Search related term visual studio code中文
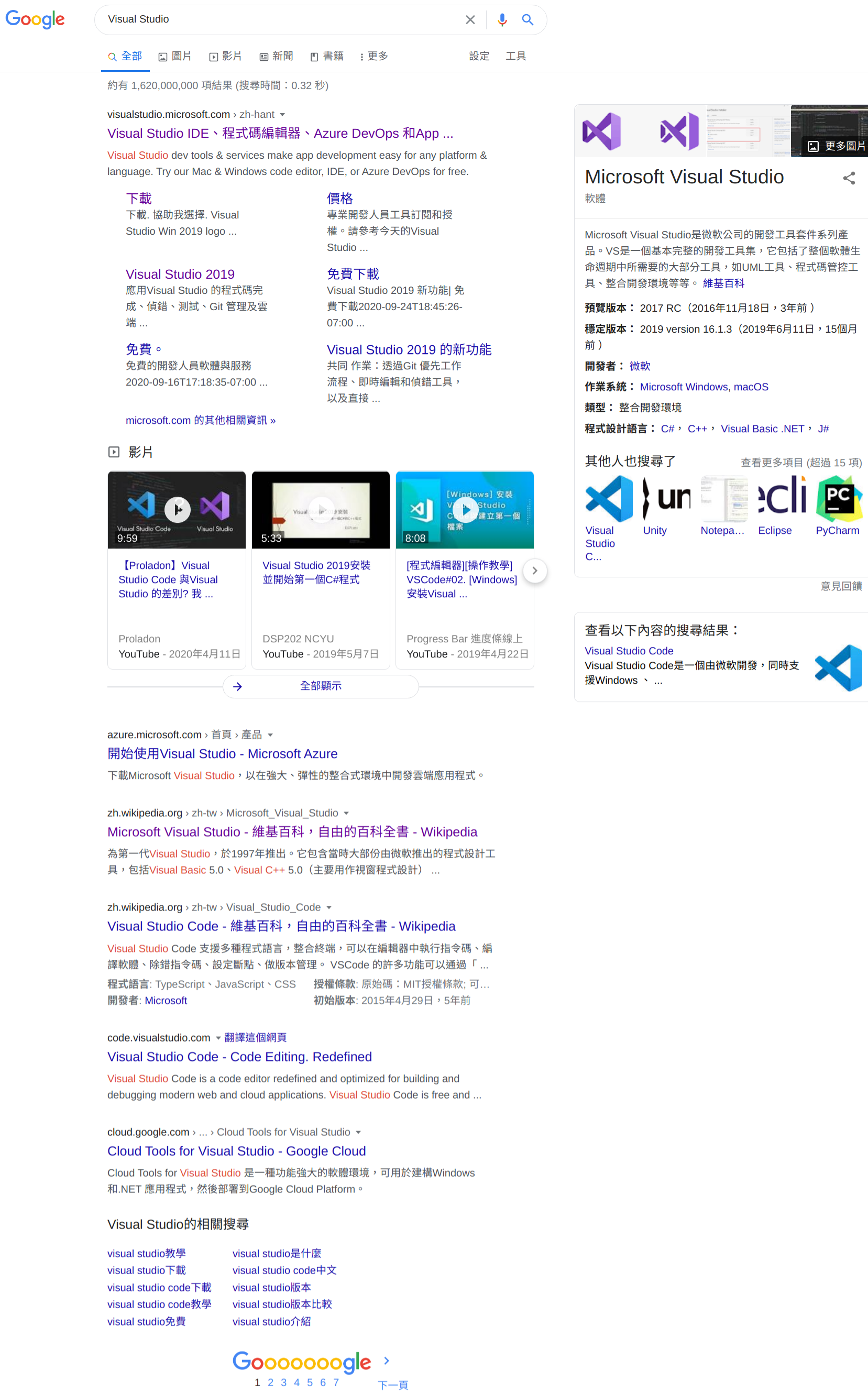This screenshot has height=1392, width=868. click(284, 1270)
